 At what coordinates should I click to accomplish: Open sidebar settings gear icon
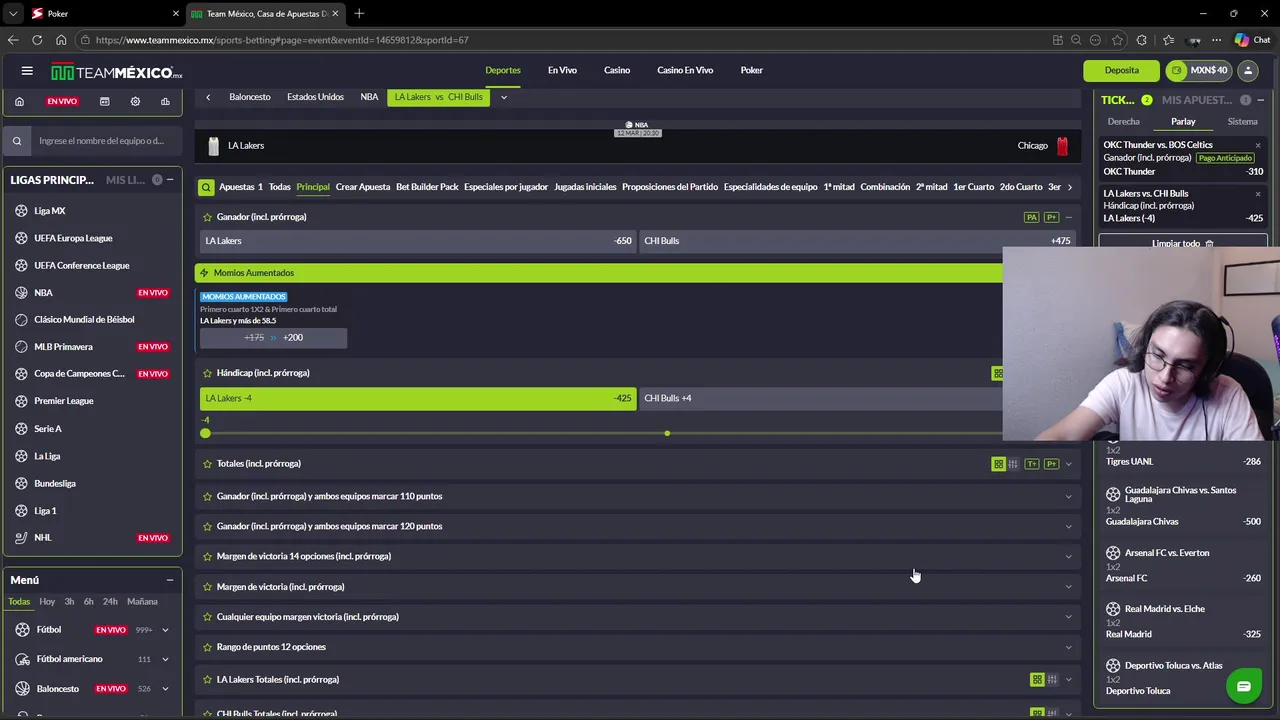(x=135, y=101)
